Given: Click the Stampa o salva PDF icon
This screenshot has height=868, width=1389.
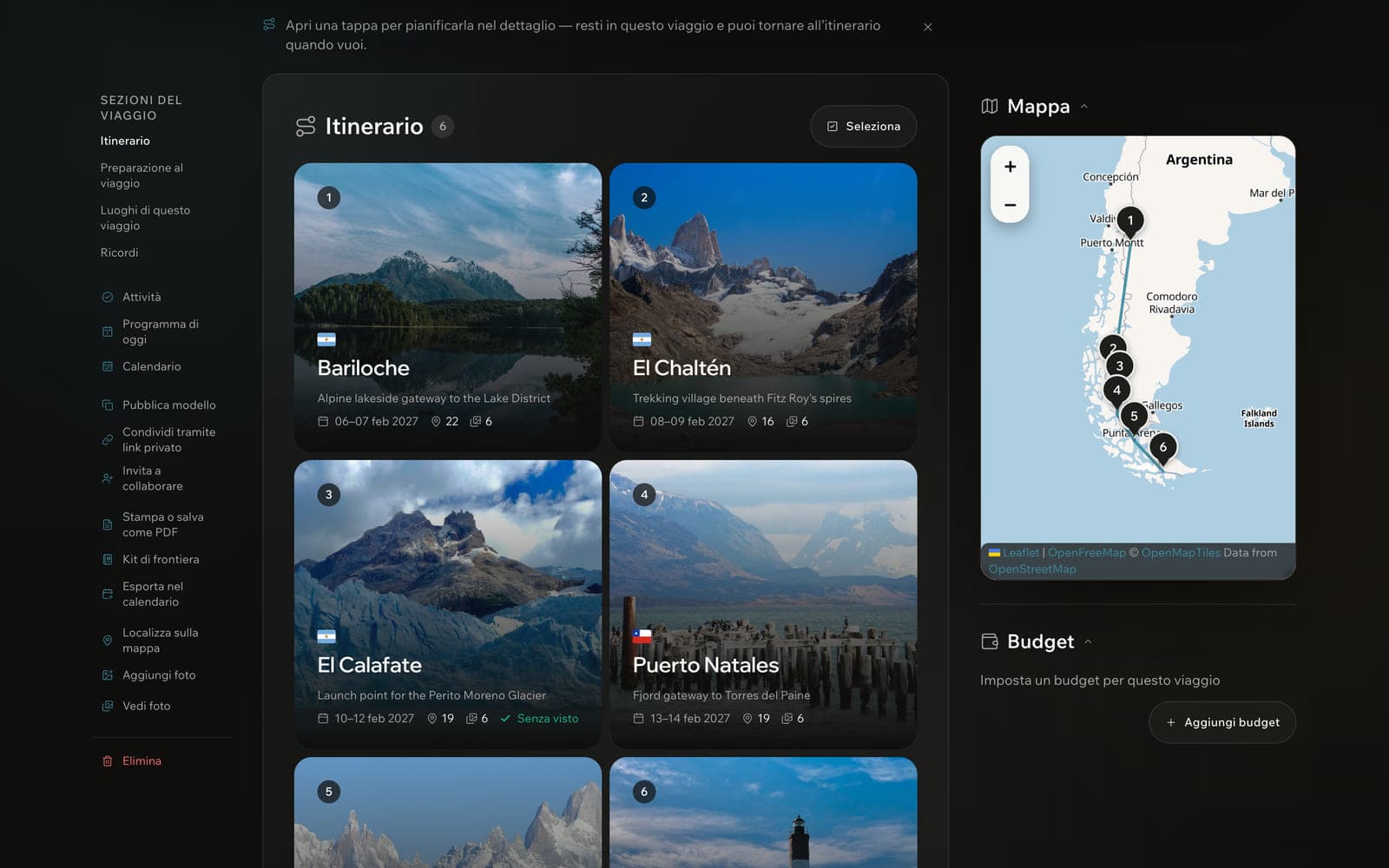Looking at the screenshot, I should (108, 524).
